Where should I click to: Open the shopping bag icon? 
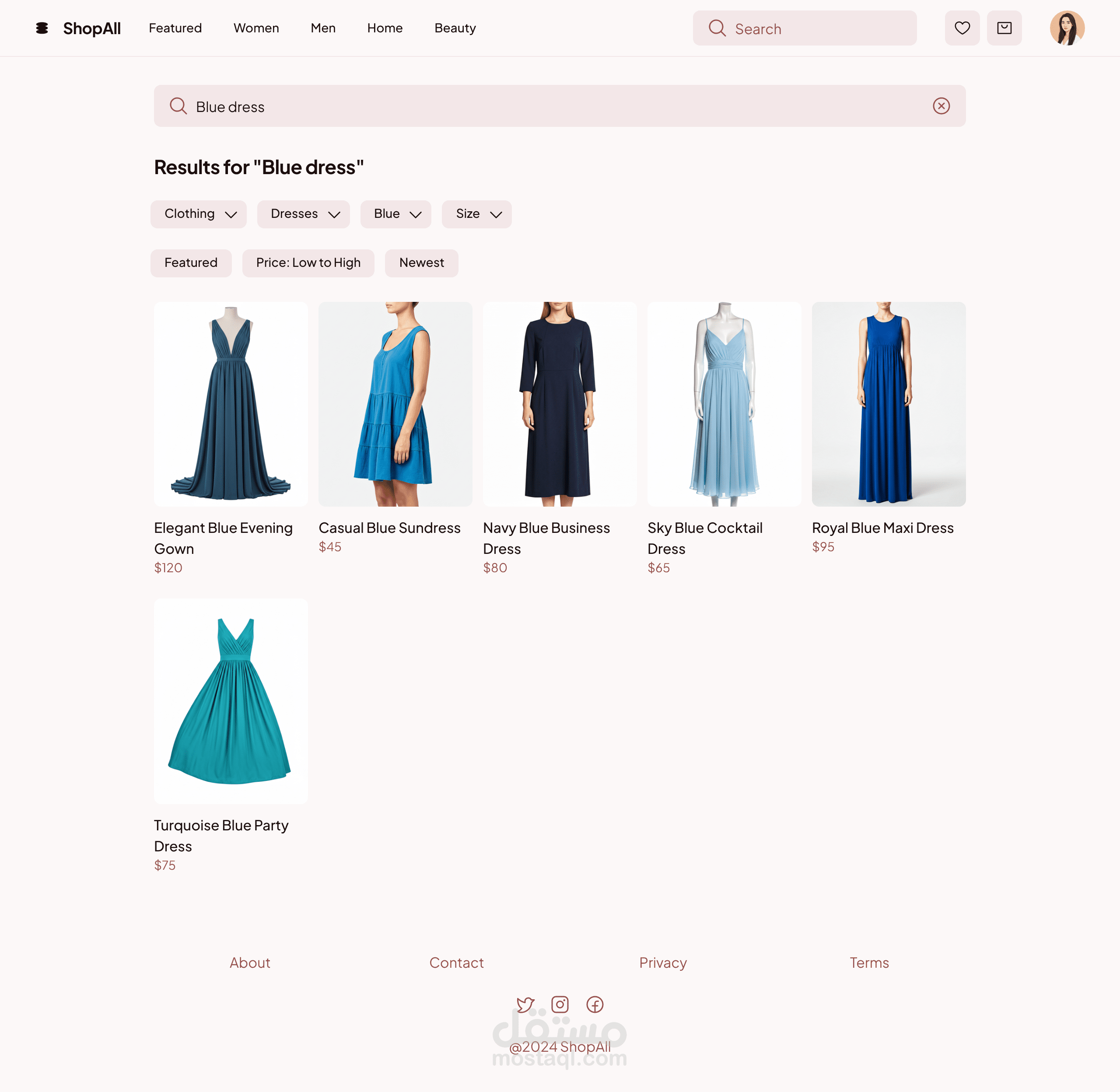[1004, 28]
